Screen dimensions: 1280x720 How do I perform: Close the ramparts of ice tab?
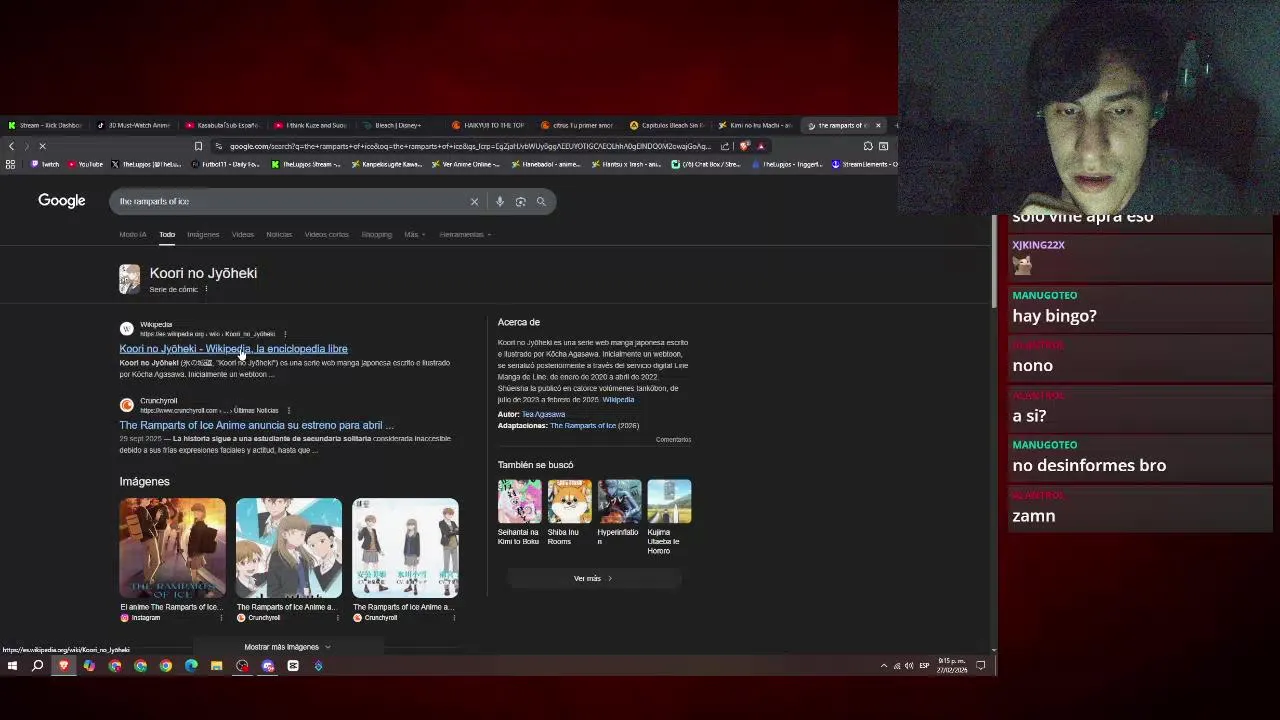[x=878, y=126]
